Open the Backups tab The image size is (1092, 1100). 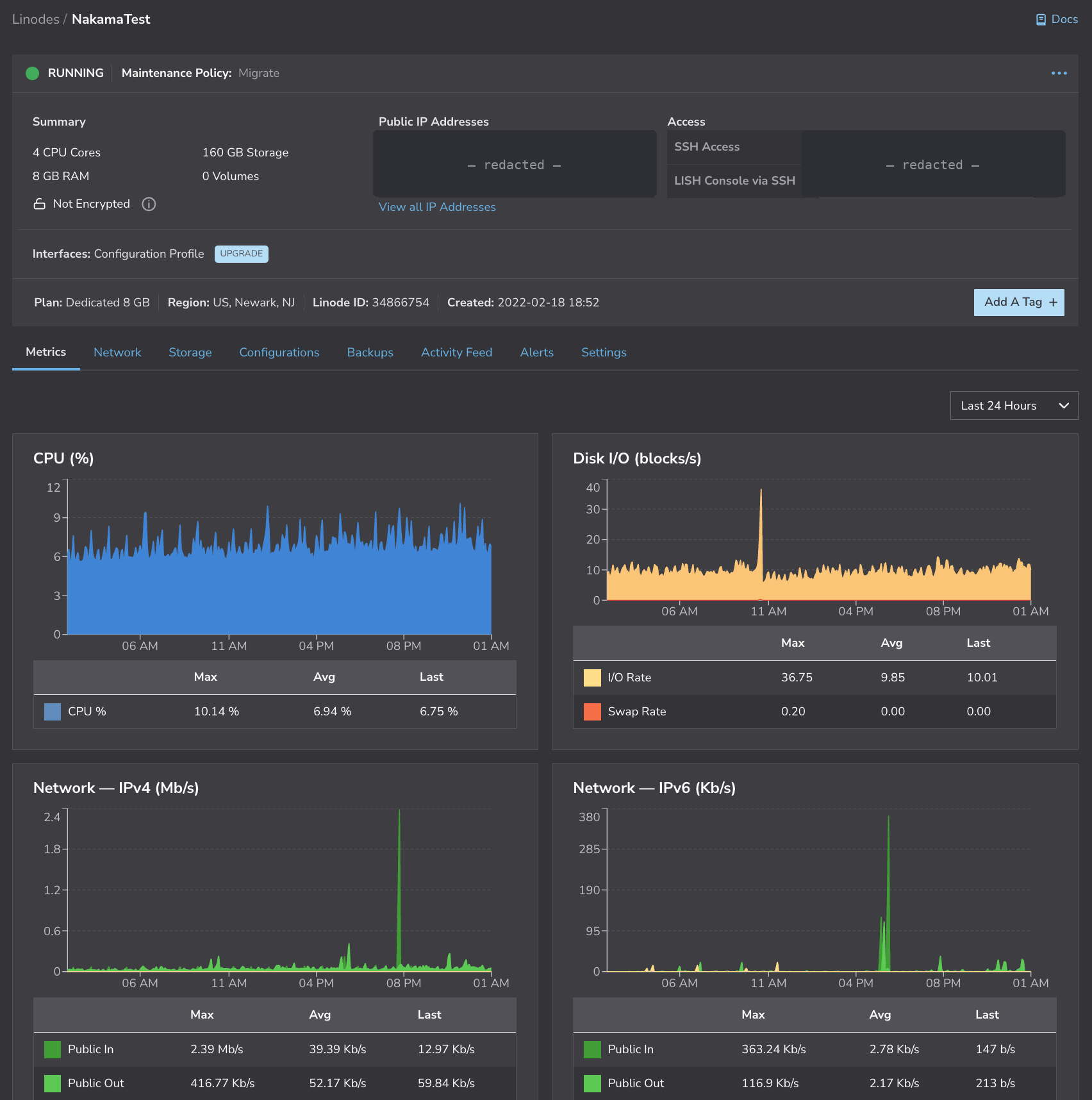(x=370, y=353)
